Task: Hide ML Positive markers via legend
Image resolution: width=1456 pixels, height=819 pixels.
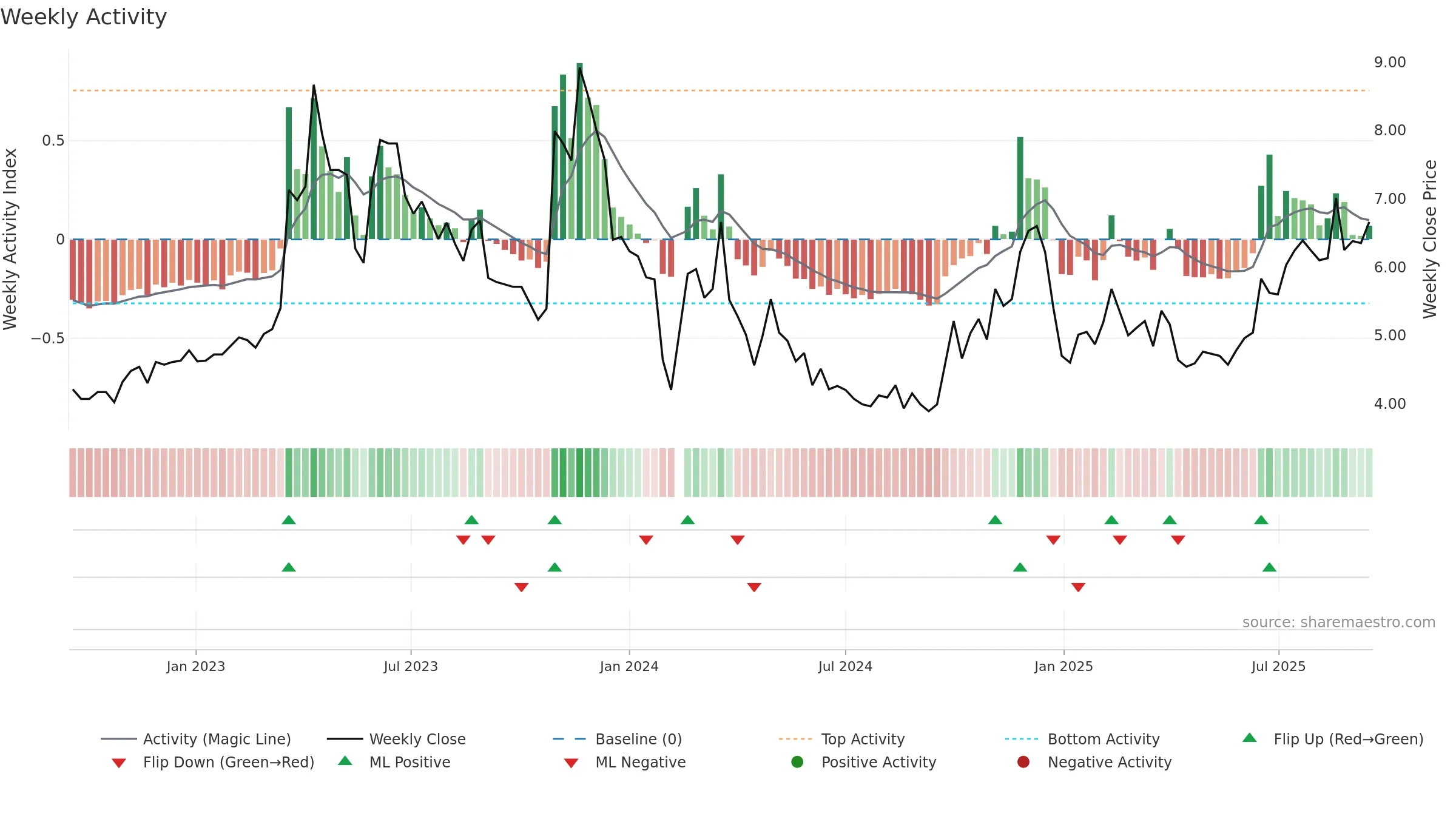Action: [394, 762]
